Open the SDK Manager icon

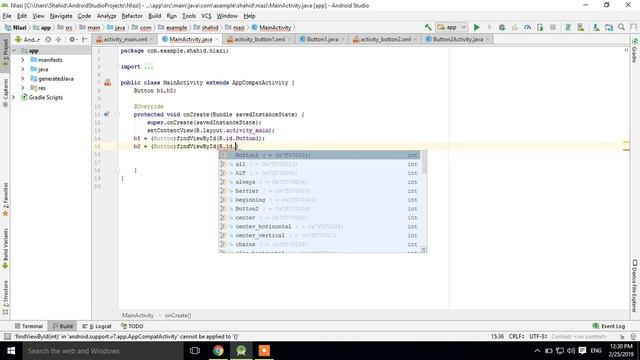[x=596, y=27]
